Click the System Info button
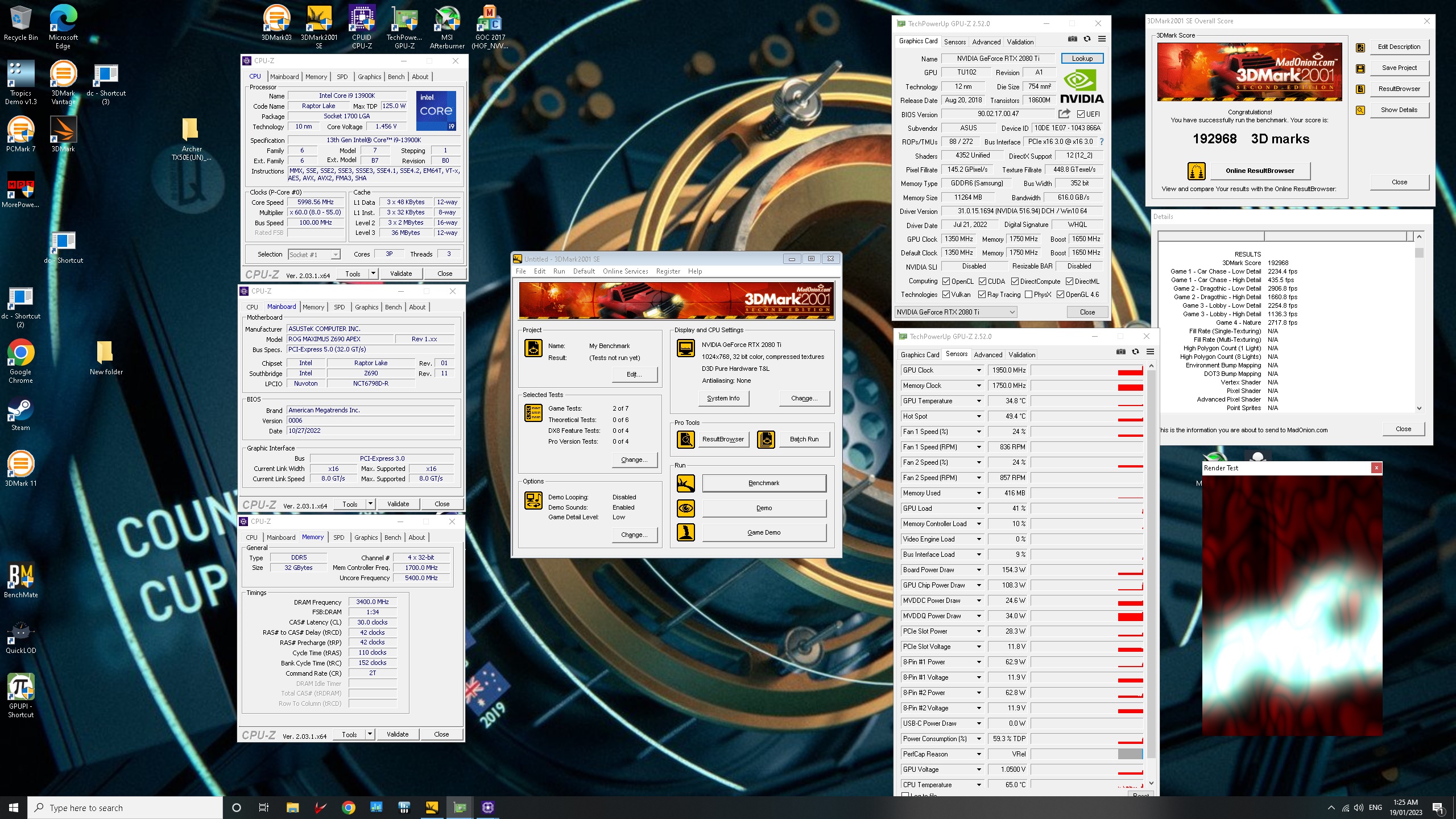Image resolution: width=1456 pixels, height=819 pixels. pos(723,399)
